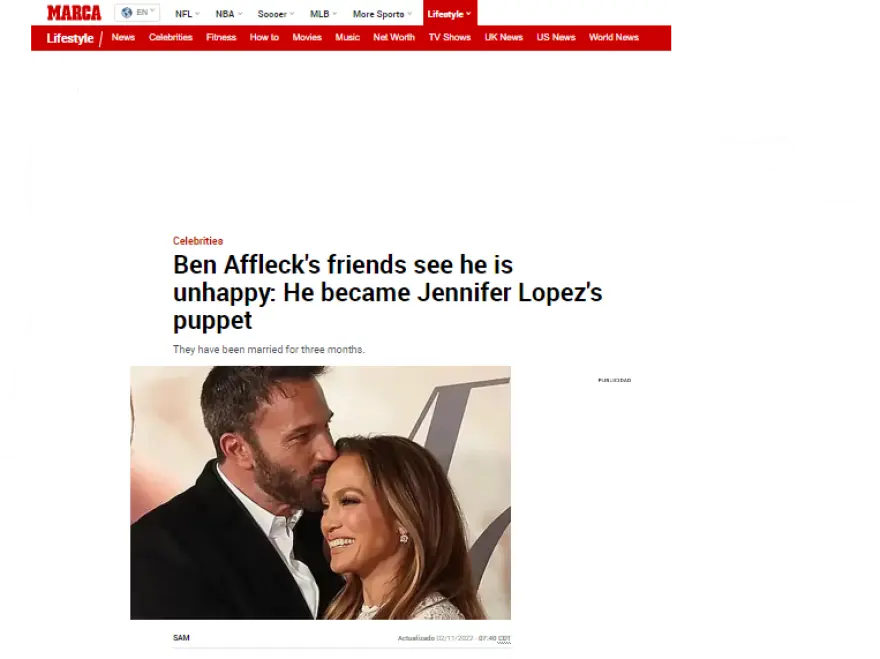Viewport: 880px width, 659px height.
Task: Click the red Celebrities category label above headline
Action: point(198,241)
